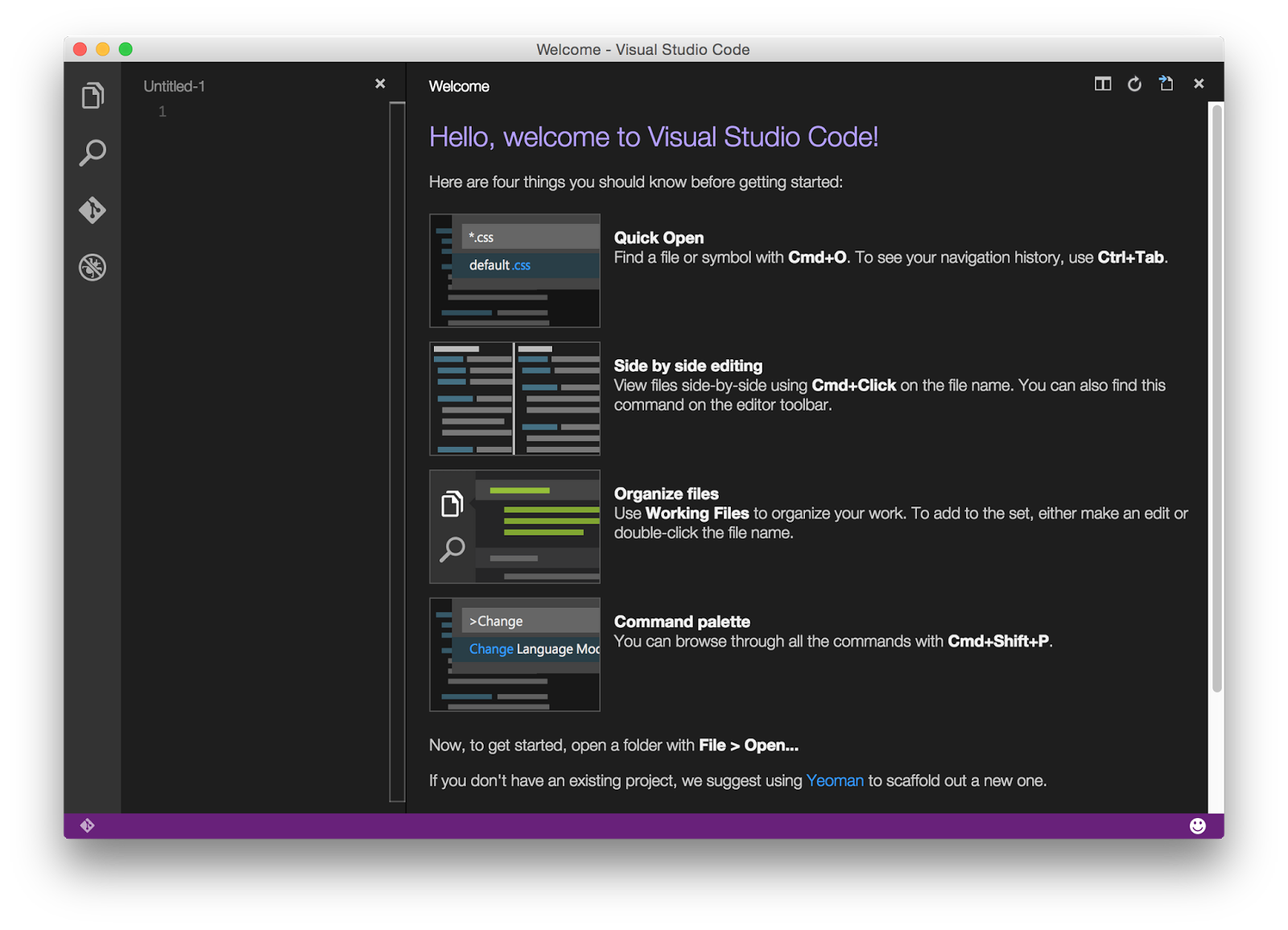
Task: Click the Command palette thumbnail
Action: point(514,655)
